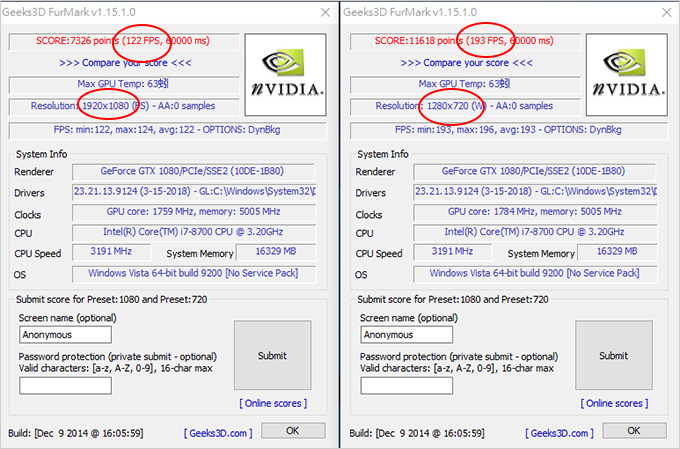Click FPS min:122 max:124 avg:122 line
The width and height of the screenshot is (680, 449).
[167, 130]
